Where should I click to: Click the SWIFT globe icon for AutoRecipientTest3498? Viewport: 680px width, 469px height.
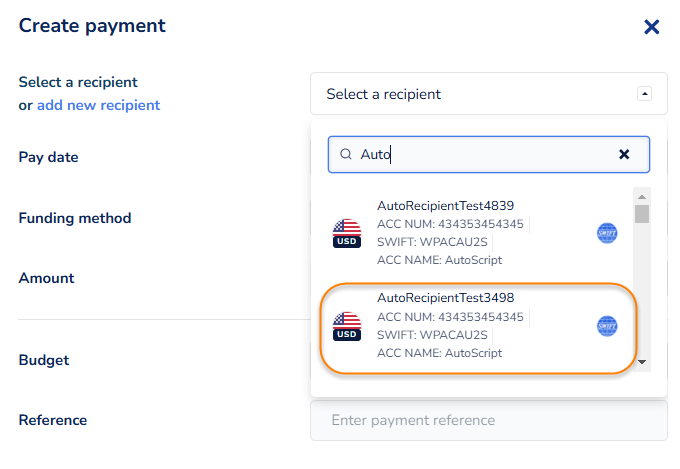[607, 326]
